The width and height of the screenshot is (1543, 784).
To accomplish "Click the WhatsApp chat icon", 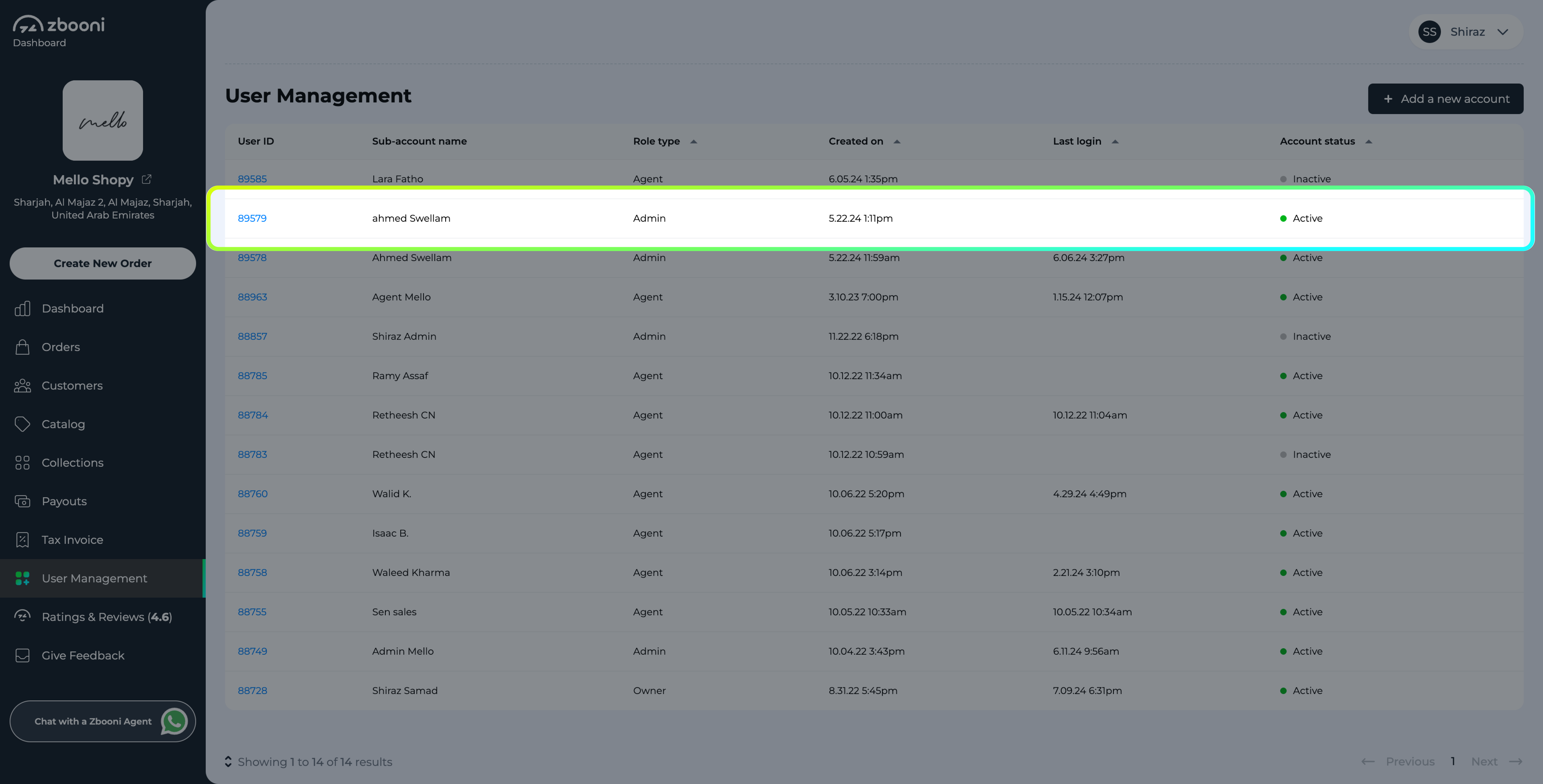I will [174, 721].
